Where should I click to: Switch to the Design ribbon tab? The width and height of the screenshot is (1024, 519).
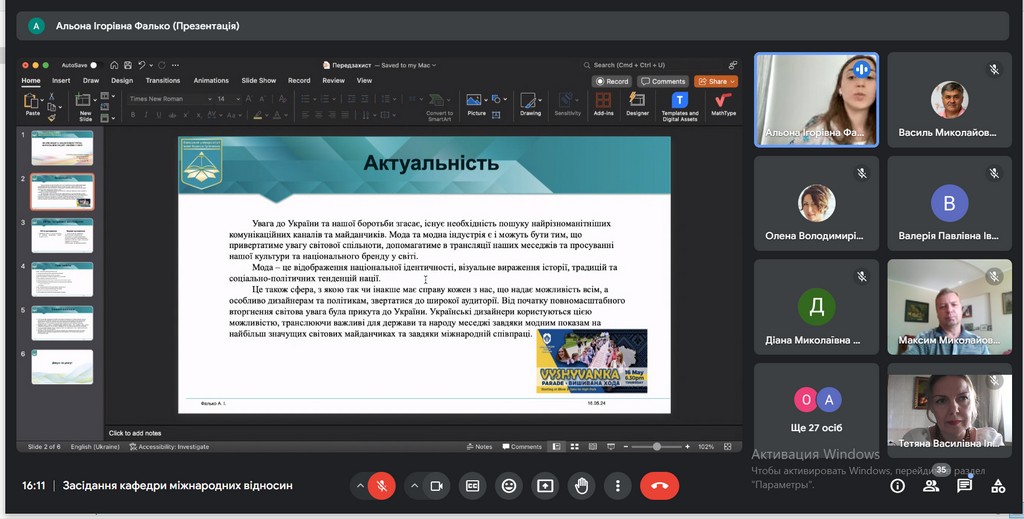tap(122, 81)
